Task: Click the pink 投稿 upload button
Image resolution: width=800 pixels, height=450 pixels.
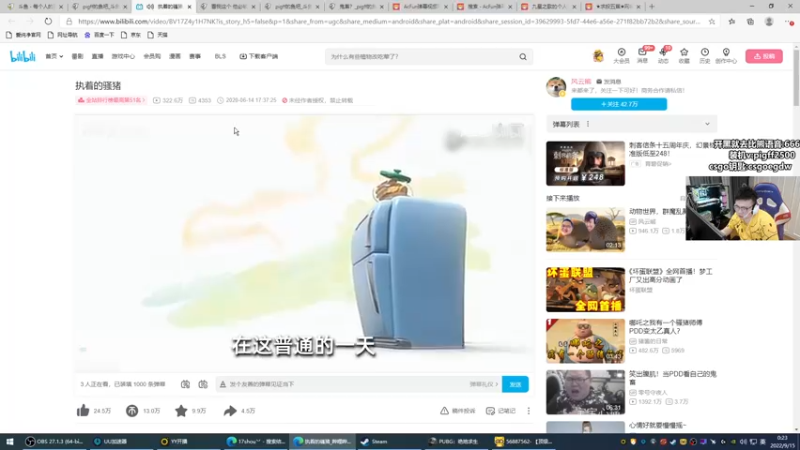Action: 764,56
